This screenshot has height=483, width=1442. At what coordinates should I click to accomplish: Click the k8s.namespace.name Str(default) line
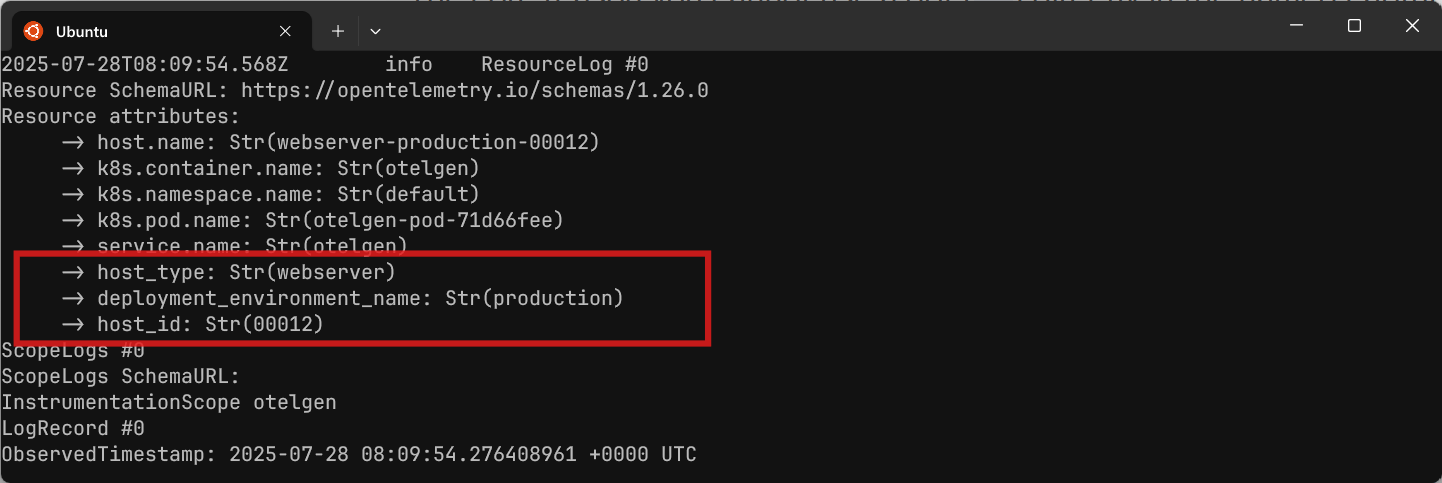click(270, 194)
